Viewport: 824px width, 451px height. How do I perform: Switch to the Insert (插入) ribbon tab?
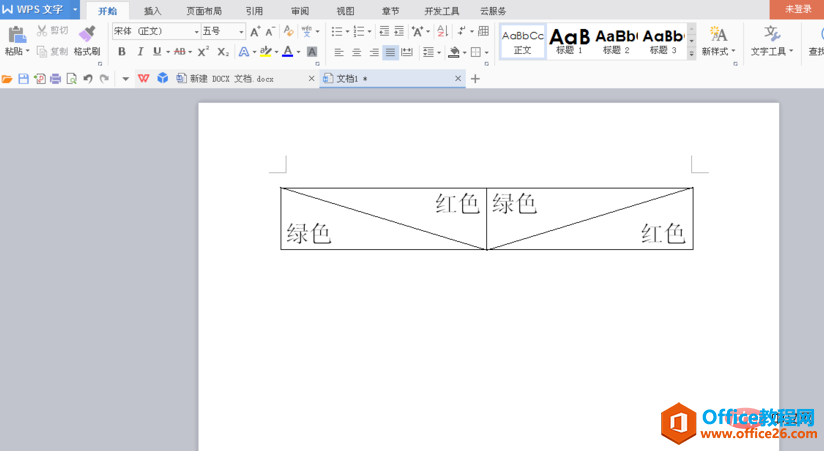pyautogui.click(x=152, y=11)
